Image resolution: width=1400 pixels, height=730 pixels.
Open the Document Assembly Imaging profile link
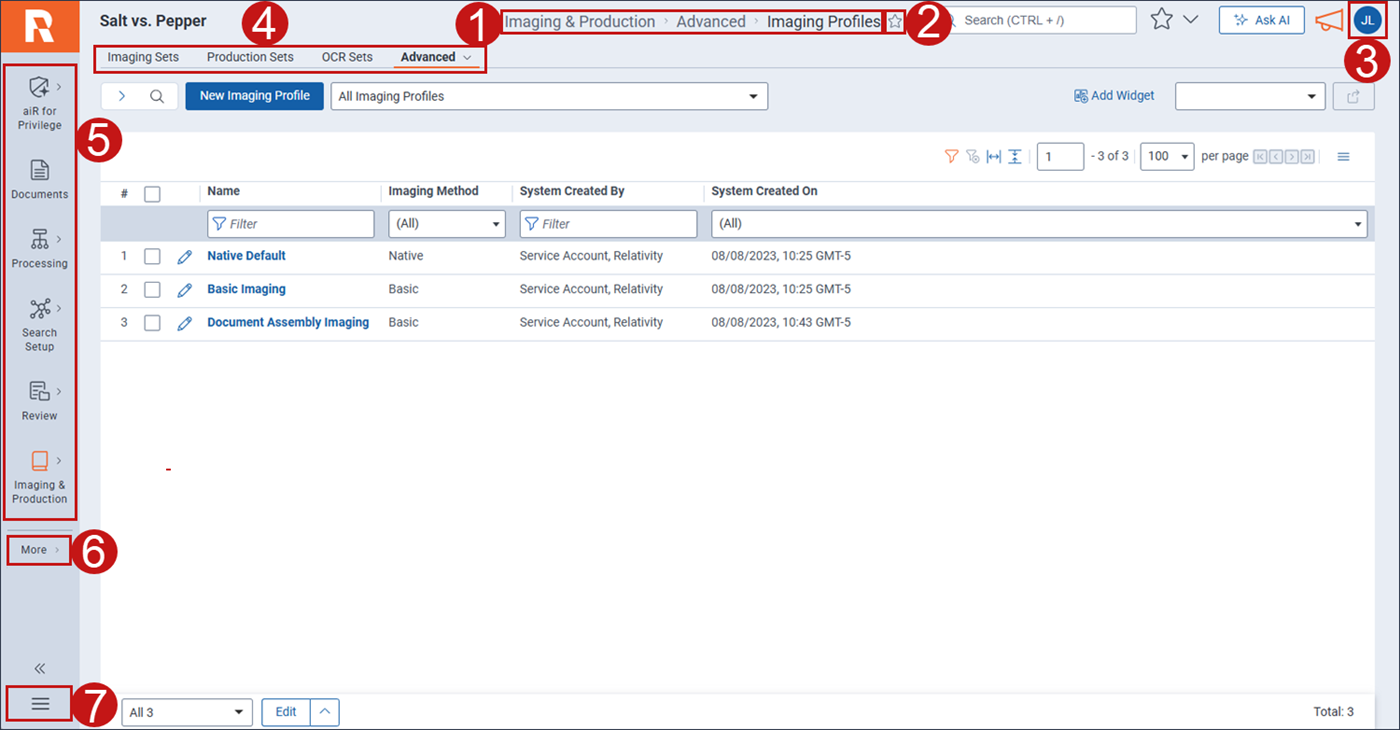[x=288, y=322]
